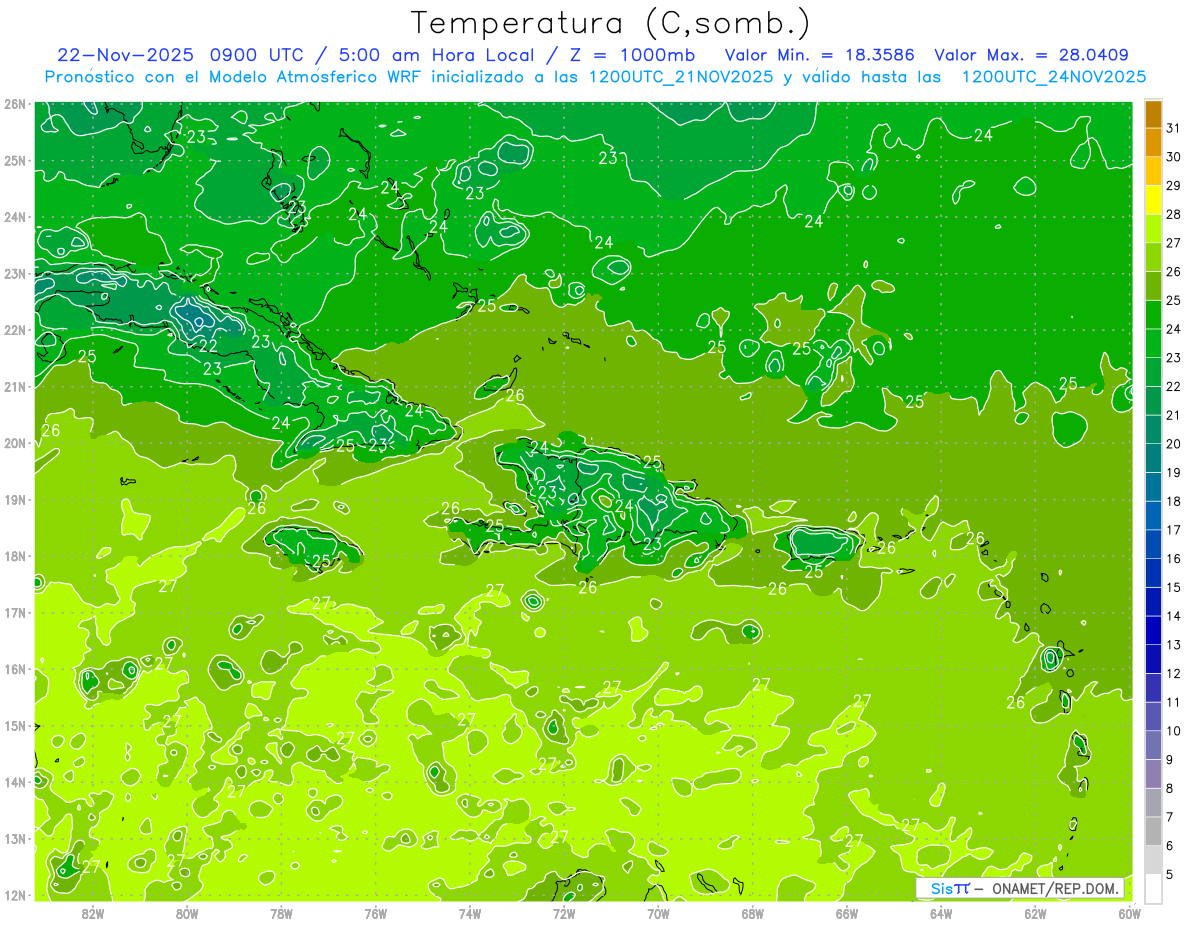The width and height of the screenshot is (1200, 927).
Task: Click the 20N latitude axis label
Action: pos(15,443)
